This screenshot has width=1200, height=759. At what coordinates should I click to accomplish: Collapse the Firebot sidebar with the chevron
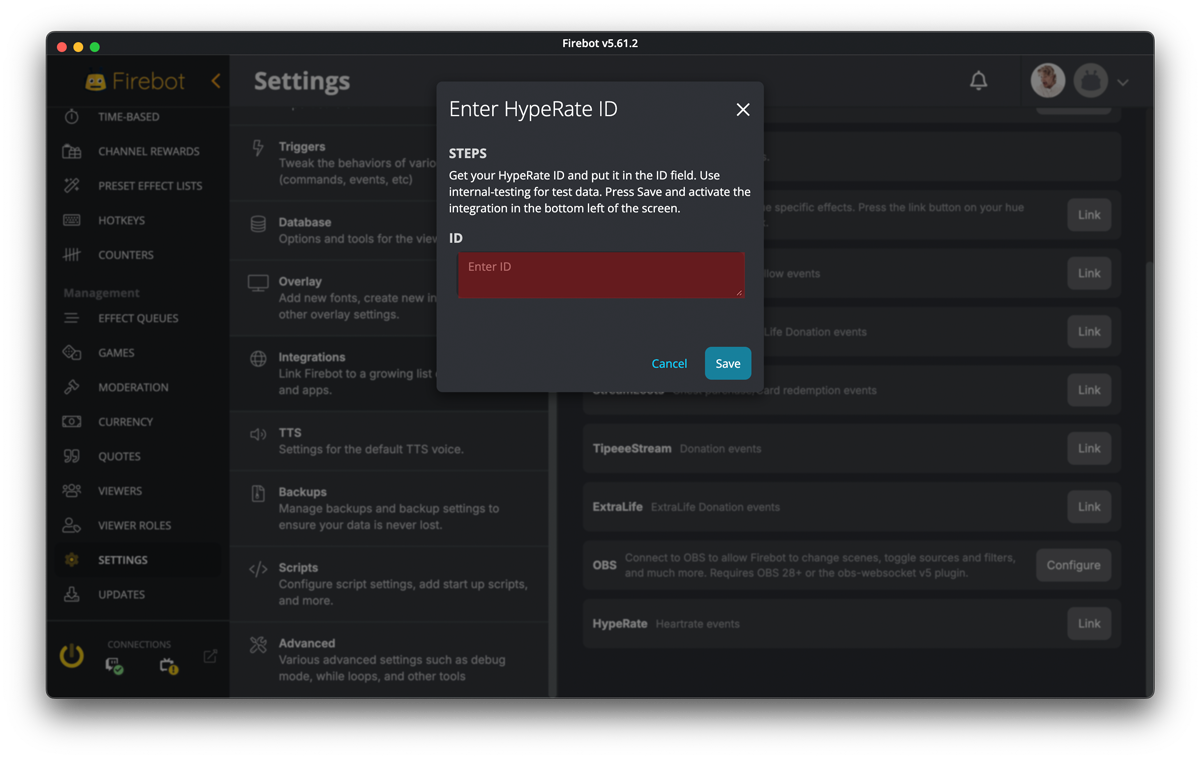click(x=216, y=81)
